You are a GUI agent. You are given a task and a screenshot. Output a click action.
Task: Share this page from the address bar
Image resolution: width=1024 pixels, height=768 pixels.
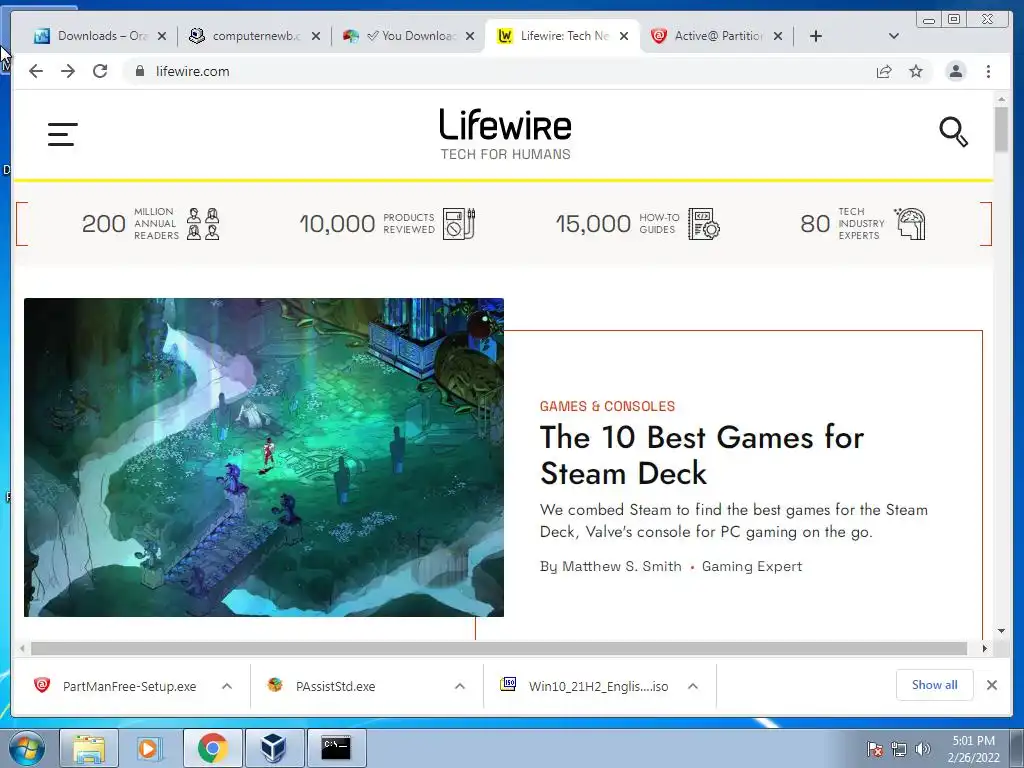[x=884, y=71]
